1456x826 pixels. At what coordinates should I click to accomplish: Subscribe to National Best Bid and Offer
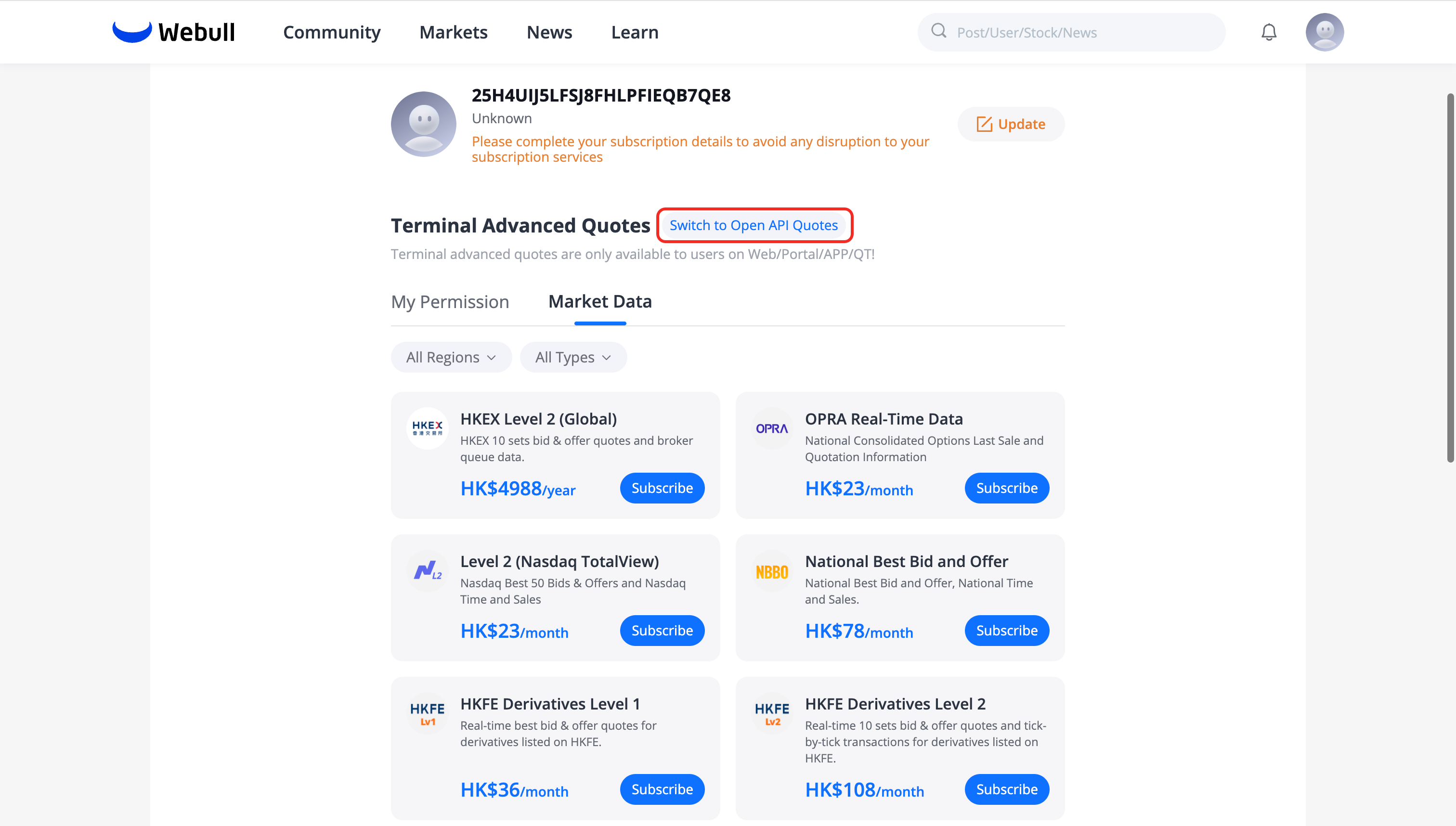point(1007,630)
